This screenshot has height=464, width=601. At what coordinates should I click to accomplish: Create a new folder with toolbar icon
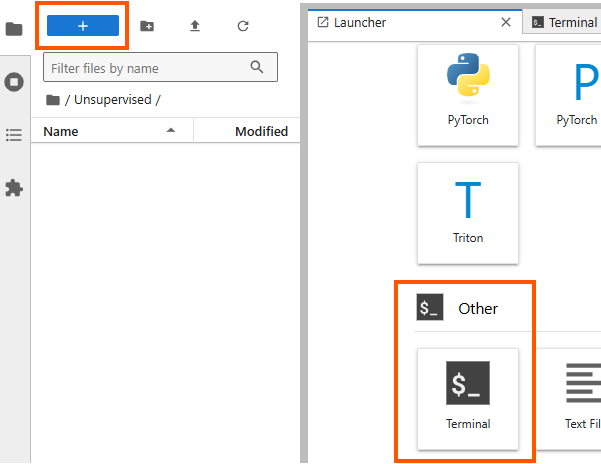click(147, 26)
